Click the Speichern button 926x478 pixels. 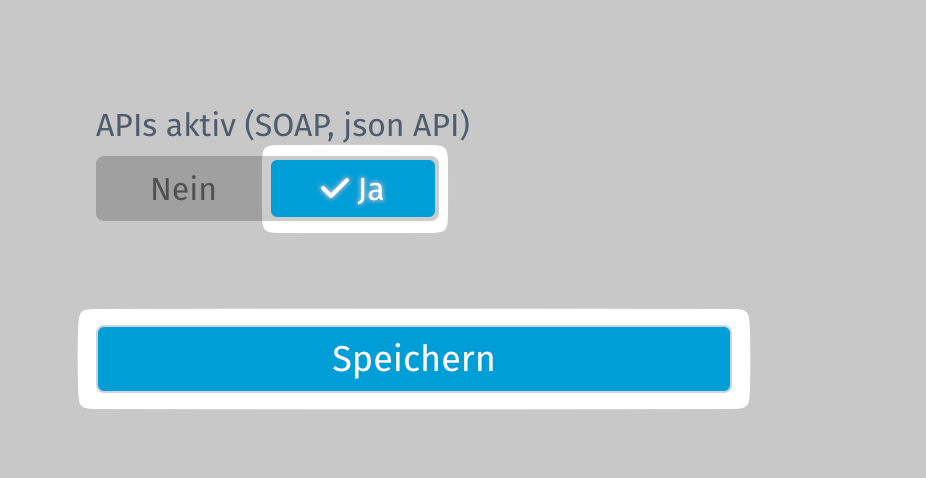(413, 359)
